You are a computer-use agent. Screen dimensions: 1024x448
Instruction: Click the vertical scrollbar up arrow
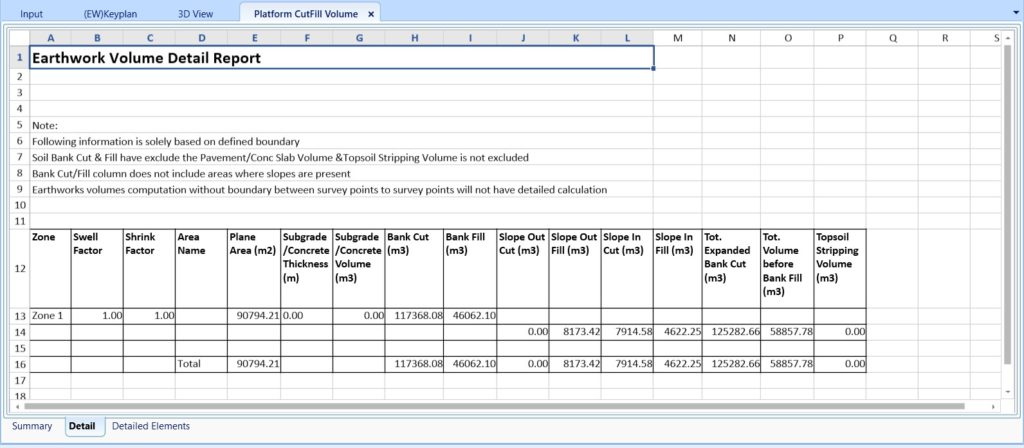click(1007, 39)
